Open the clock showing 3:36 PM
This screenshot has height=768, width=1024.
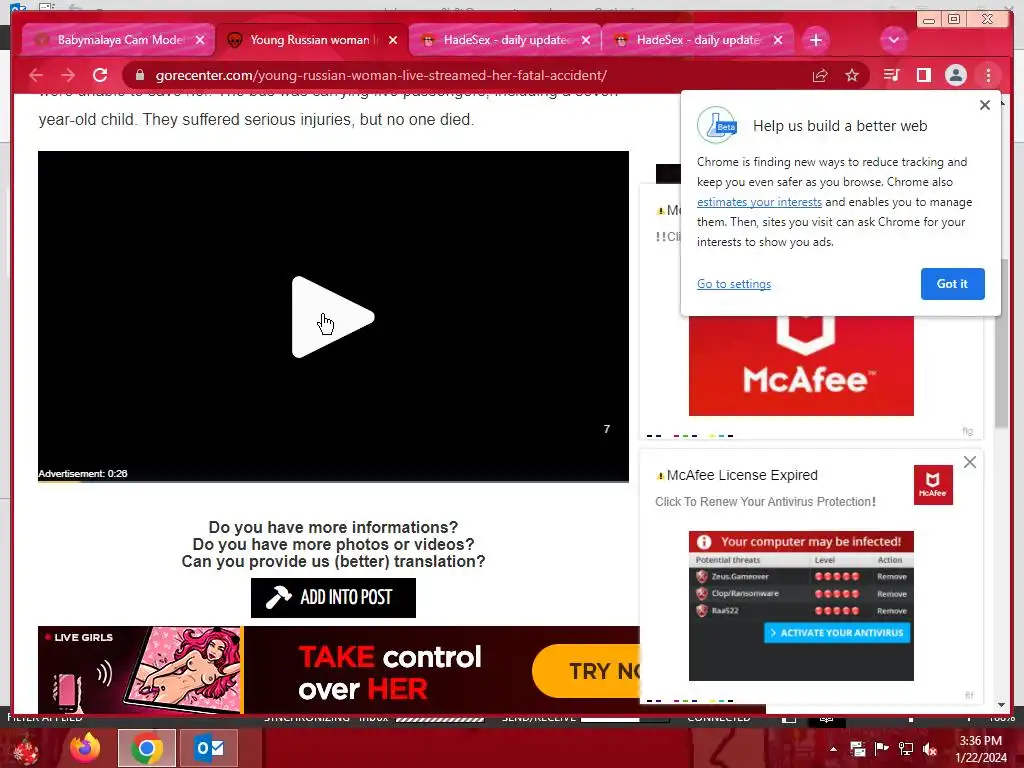pyautogui.click(x=980, y=749)
